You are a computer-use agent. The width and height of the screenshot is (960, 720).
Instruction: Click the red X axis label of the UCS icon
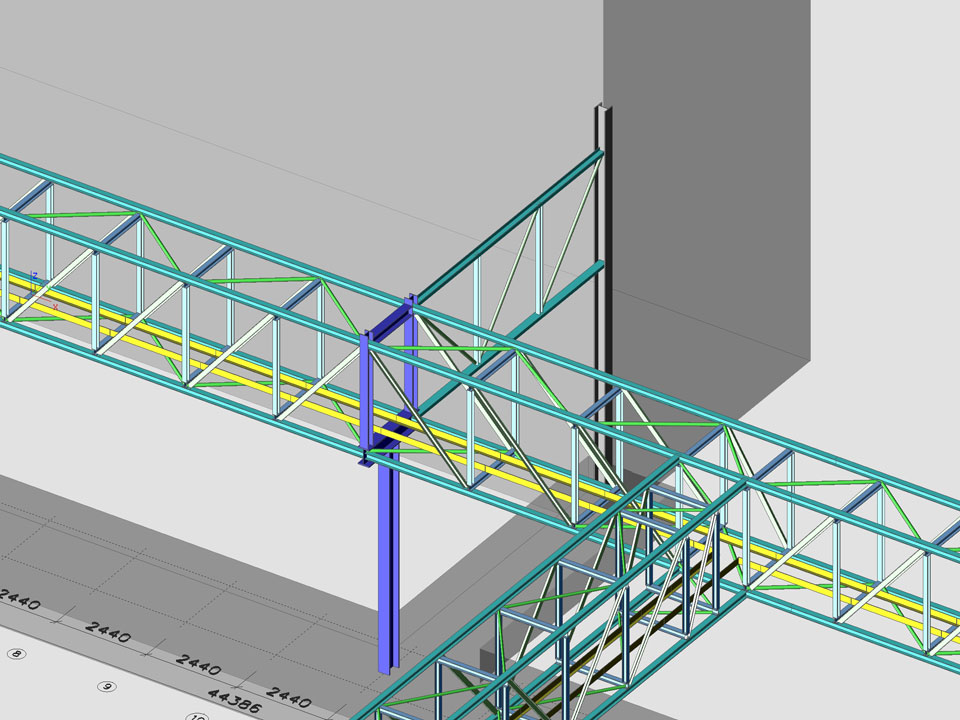click(55, 306)
